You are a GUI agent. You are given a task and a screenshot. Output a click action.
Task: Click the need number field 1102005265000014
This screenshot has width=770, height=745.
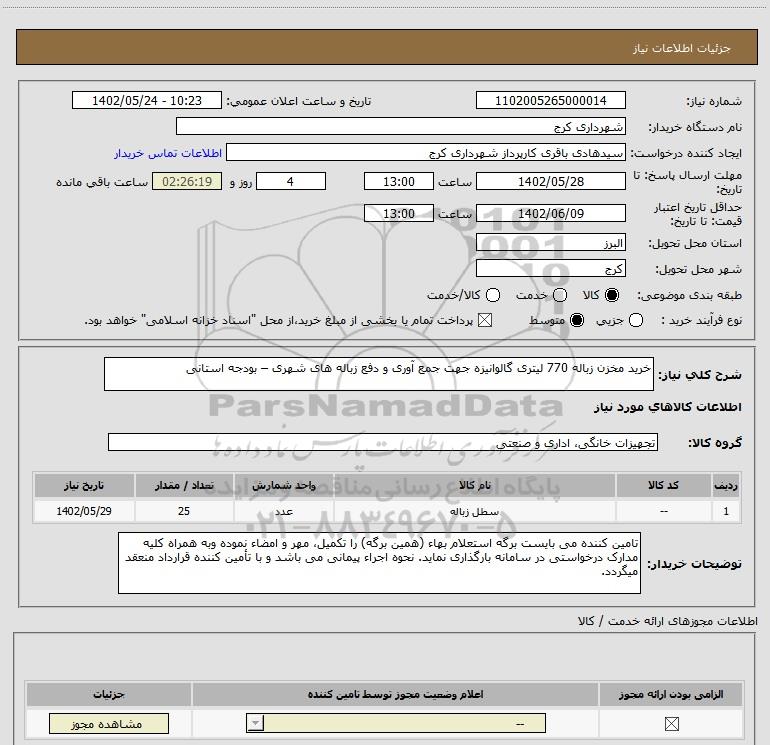[550, 100]
